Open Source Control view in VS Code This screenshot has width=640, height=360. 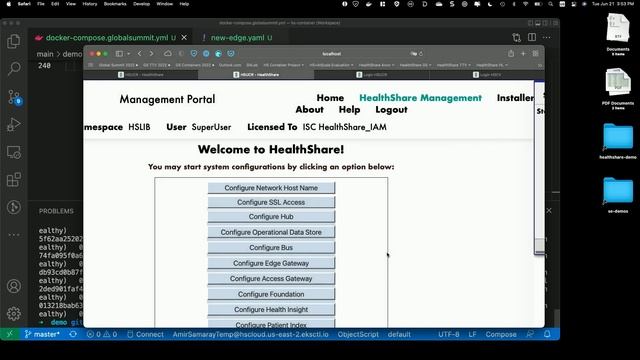[14, 97]
